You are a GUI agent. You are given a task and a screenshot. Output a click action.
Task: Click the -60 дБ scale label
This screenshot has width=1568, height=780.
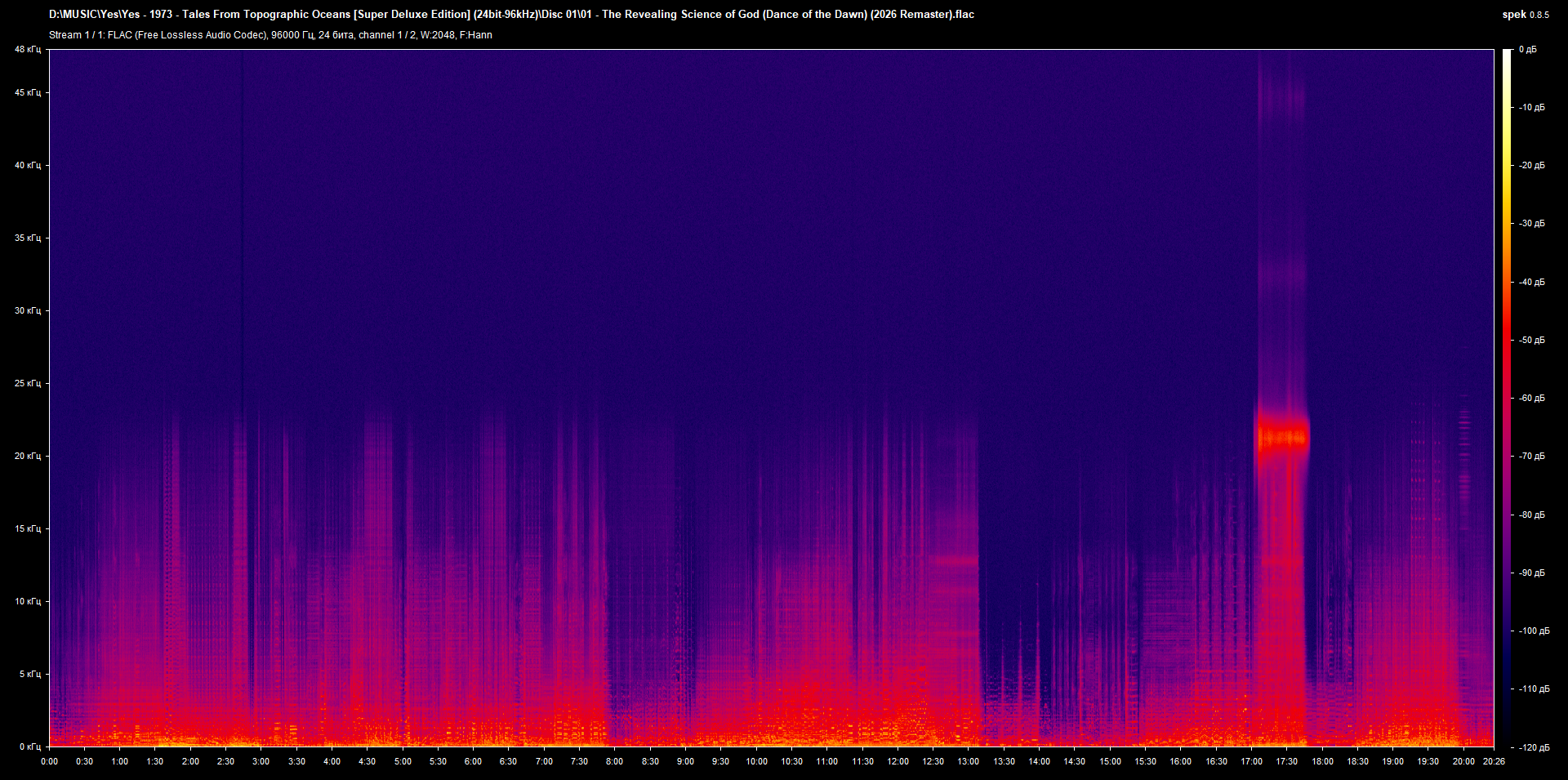(x=1532, y=399)
